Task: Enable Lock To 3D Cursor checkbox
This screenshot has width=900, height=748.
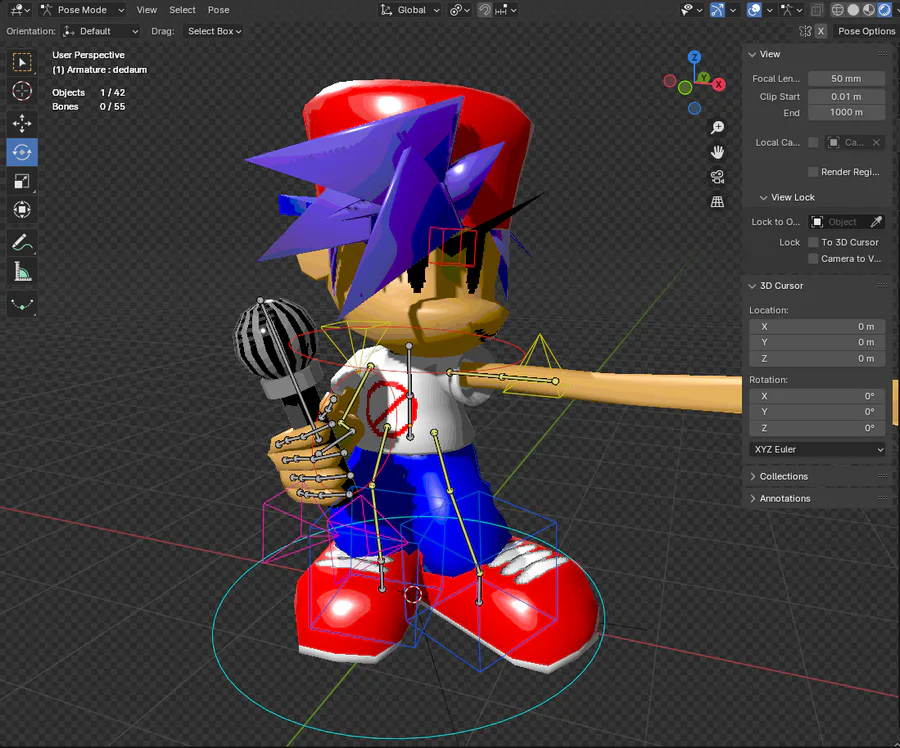Action: point(813,242)
